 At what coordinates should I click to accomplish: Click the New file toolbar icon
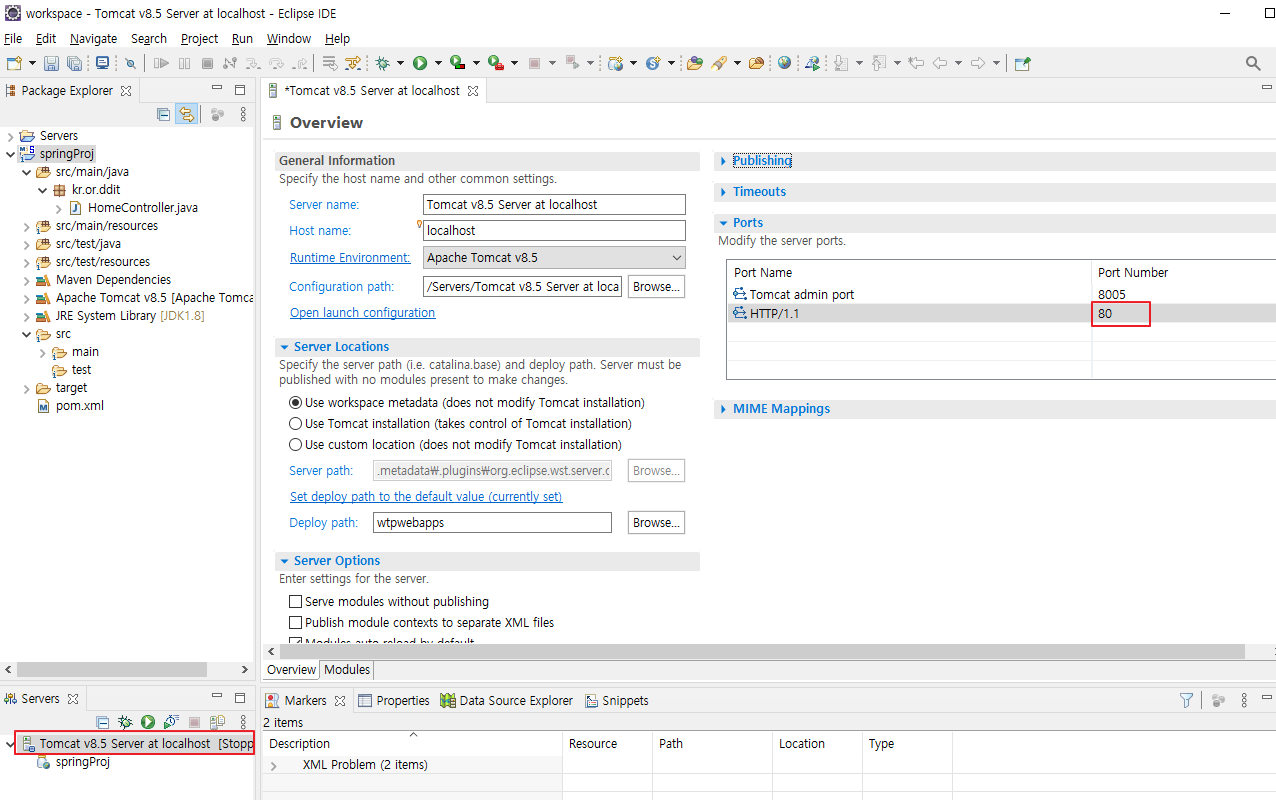pyautogui.click(x=14, y=63)
